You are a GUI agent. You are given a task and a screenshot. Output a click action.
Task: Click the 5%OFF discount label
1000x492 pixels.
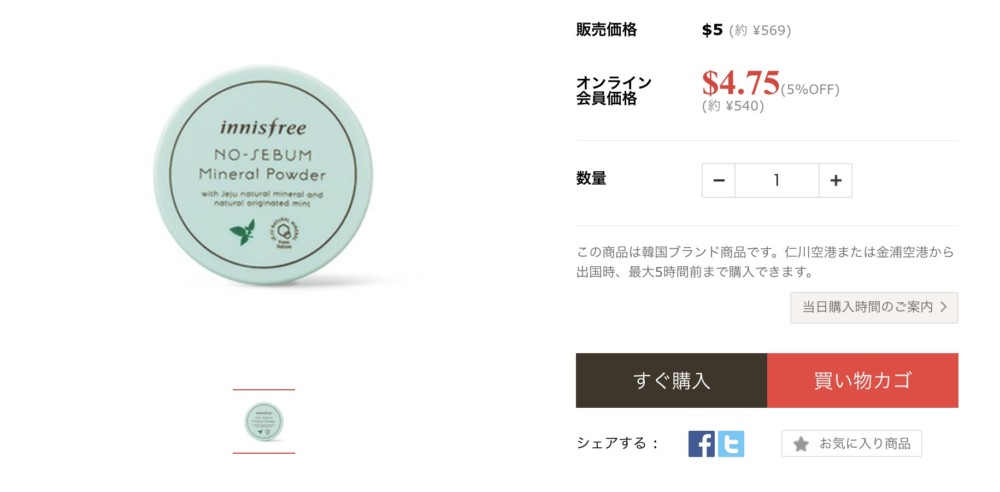click(x=810, y=90)
